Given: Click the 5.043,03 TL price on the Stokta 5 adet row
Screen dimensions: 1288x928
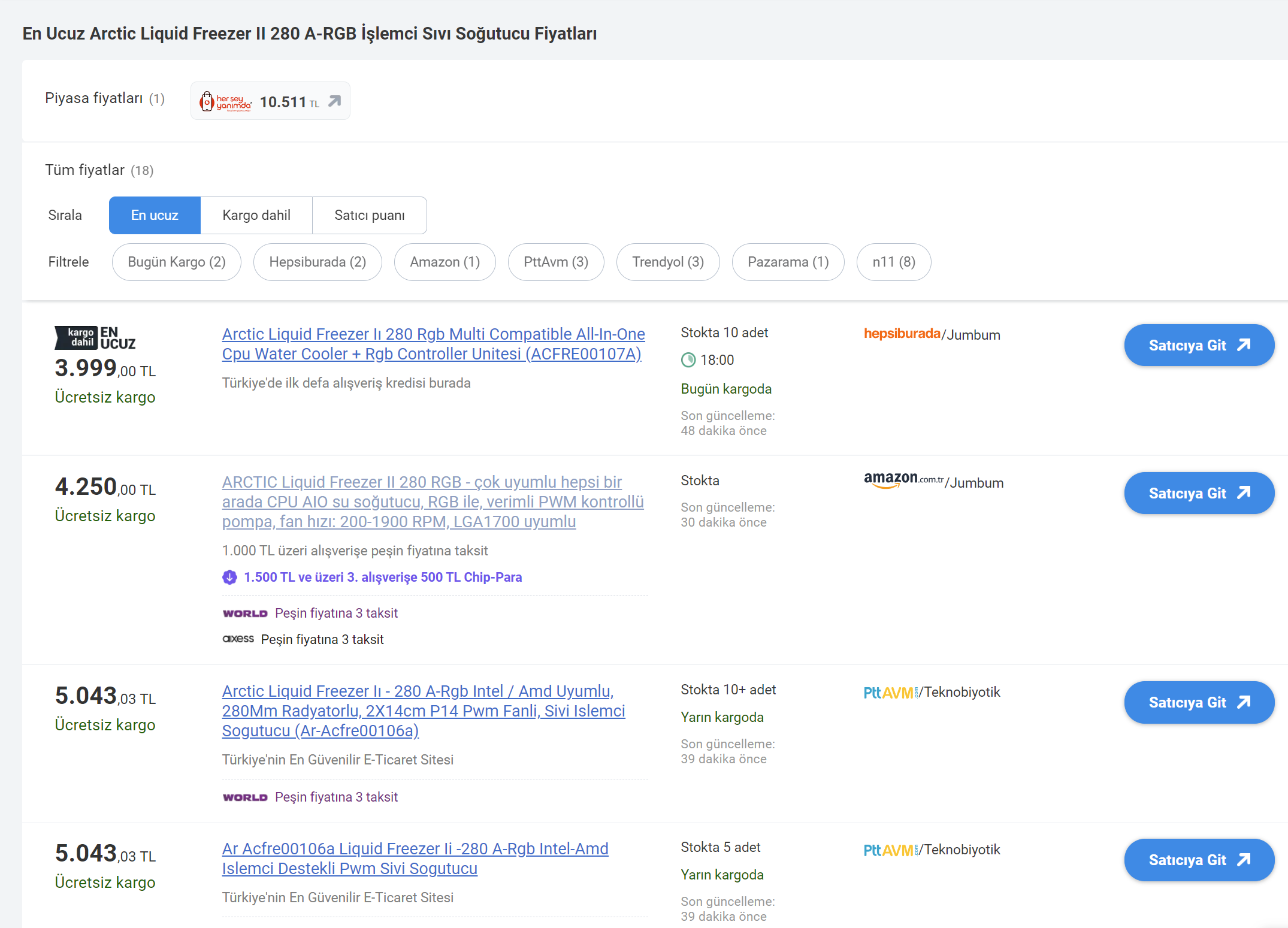Looking at the screenshot, I should point(105,854).
